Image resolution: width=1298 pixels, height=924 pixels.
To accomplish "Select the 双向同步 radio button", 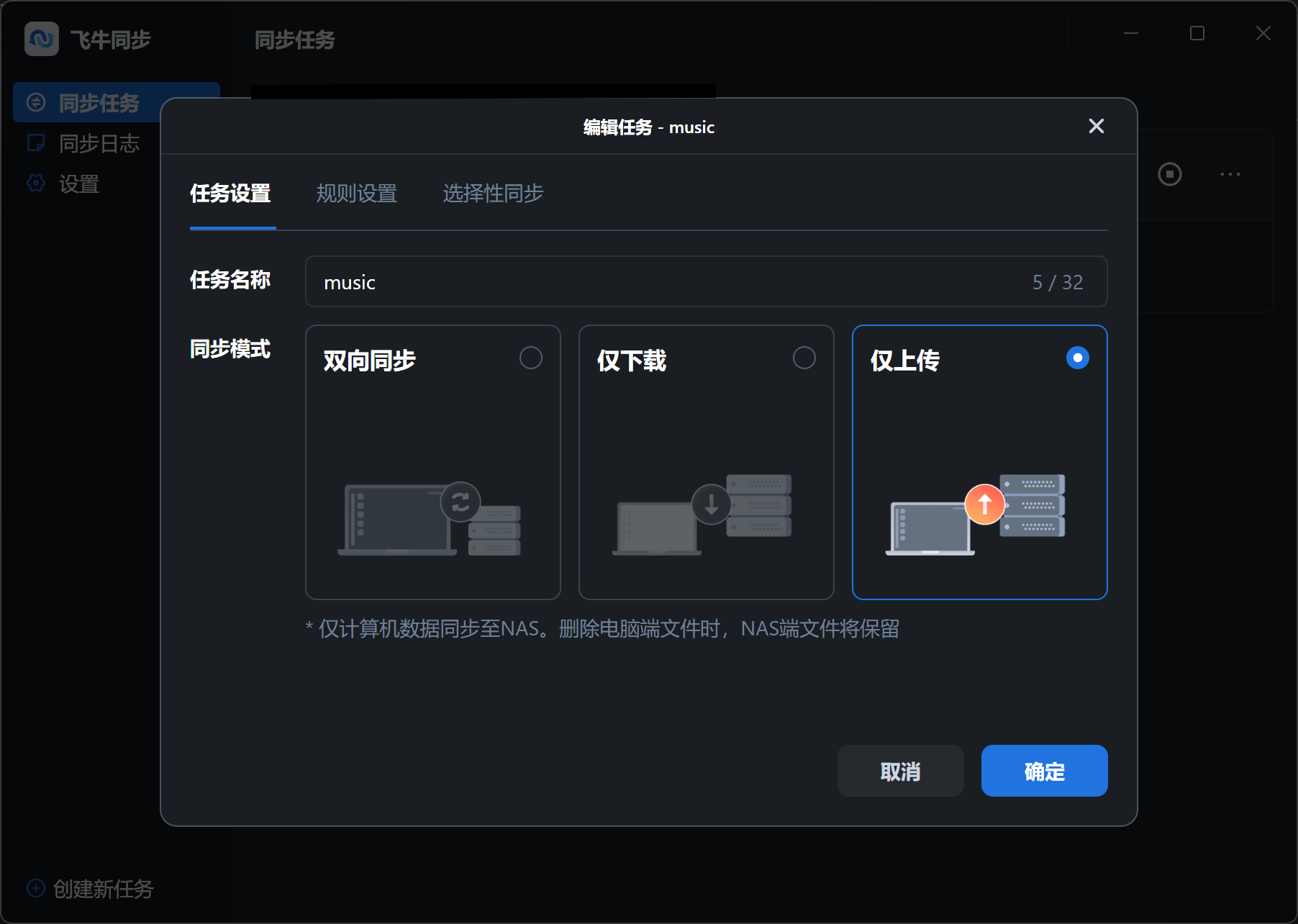I will point(531,358).
